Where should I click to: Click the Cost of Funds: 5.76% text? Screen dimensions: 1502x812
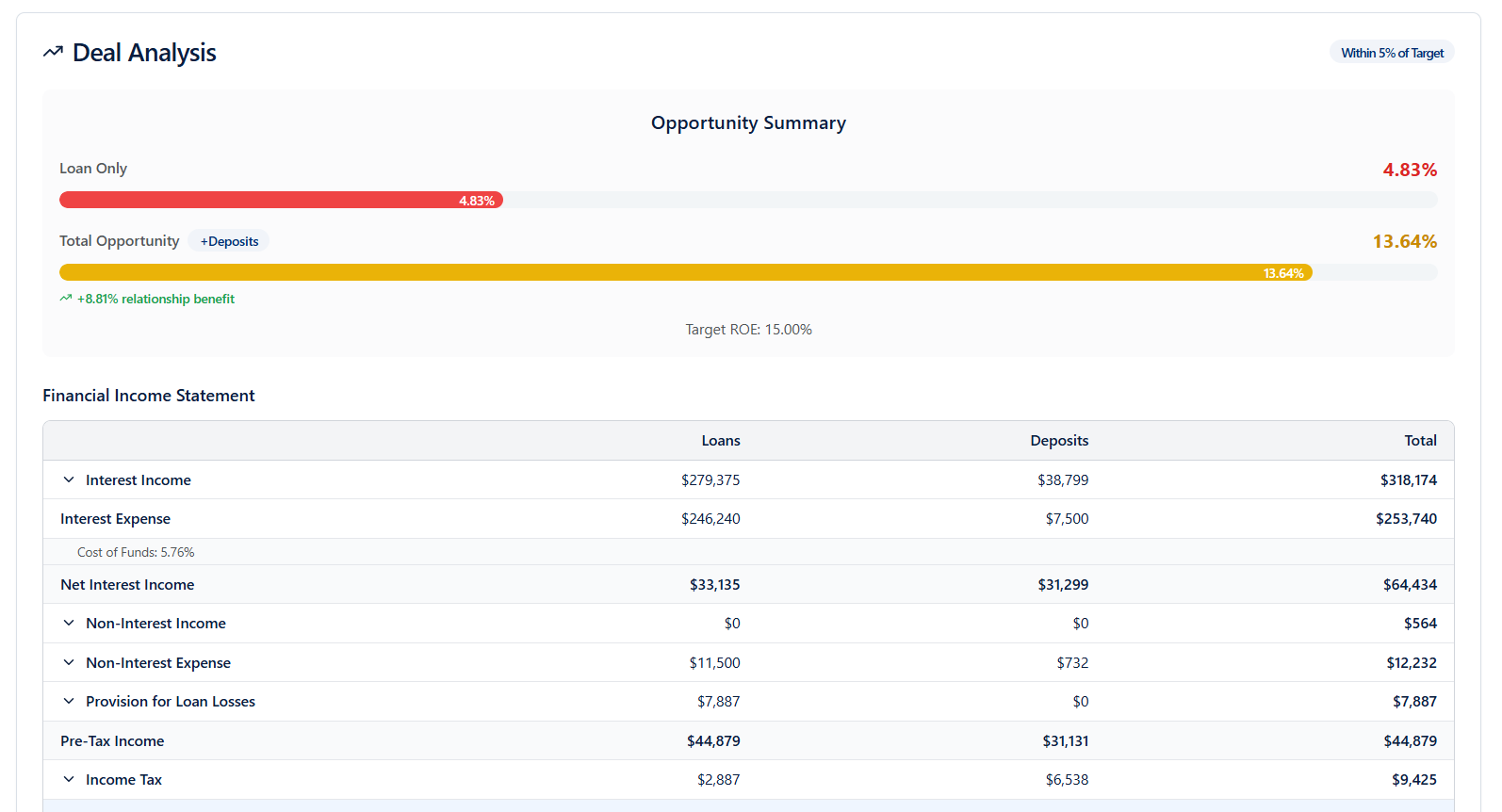(x=136, y=552)
